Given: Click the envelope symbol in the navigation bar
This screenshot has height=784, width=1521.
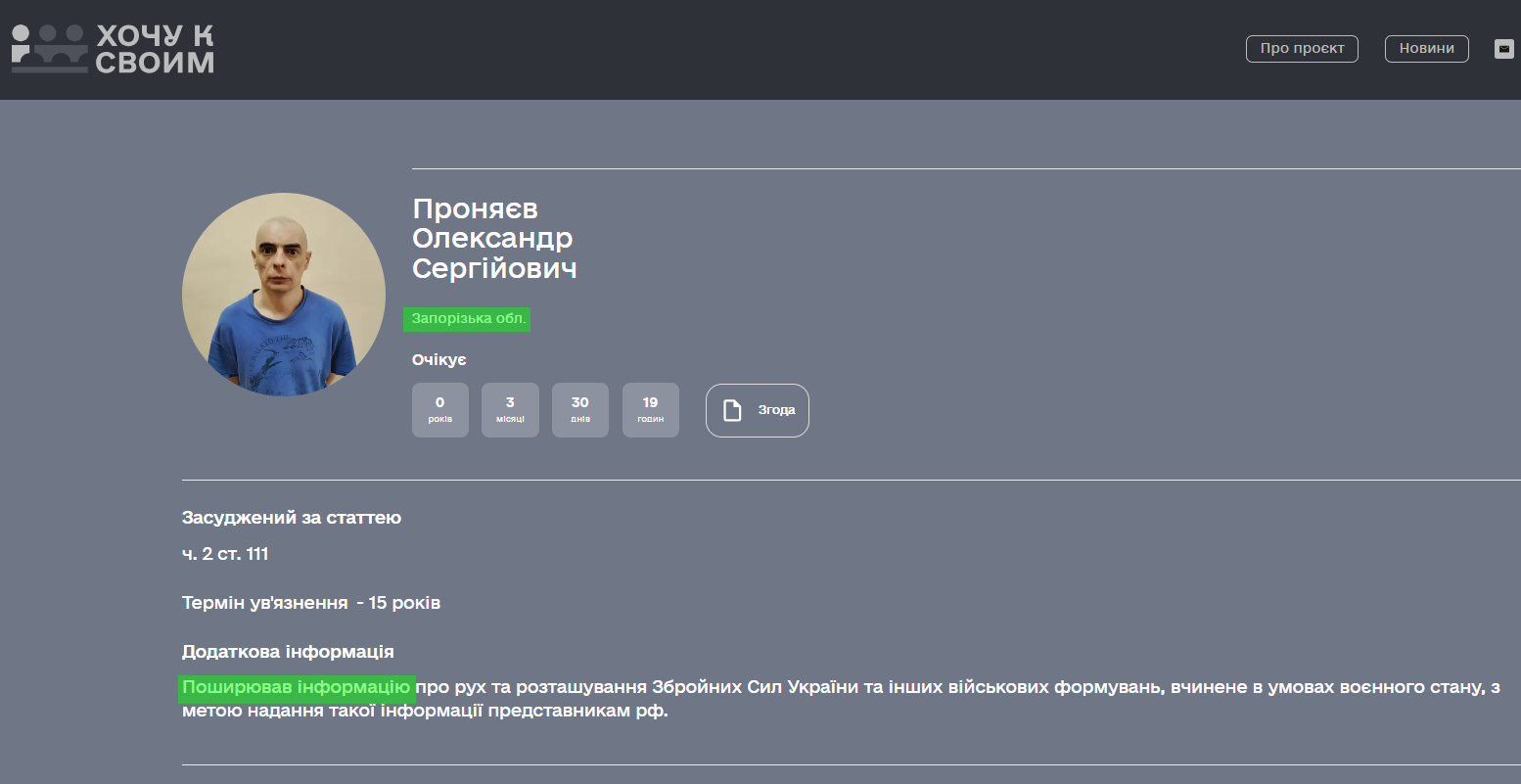Looking at the screenshot, I should (x=1503, y=48).
